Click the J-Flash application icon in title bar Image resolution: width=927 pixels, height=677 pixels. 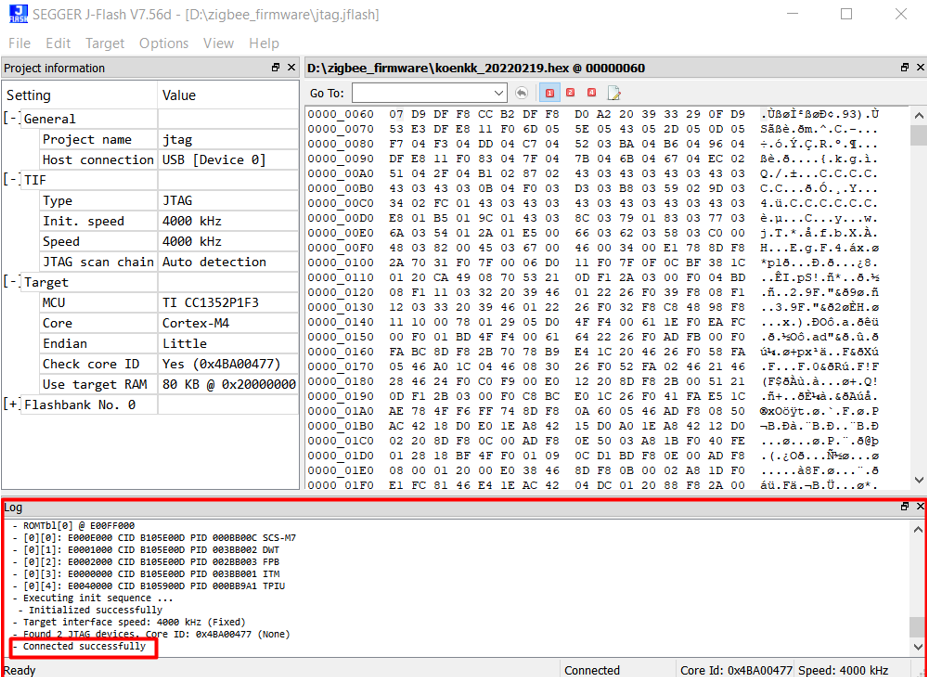point(18,13)
